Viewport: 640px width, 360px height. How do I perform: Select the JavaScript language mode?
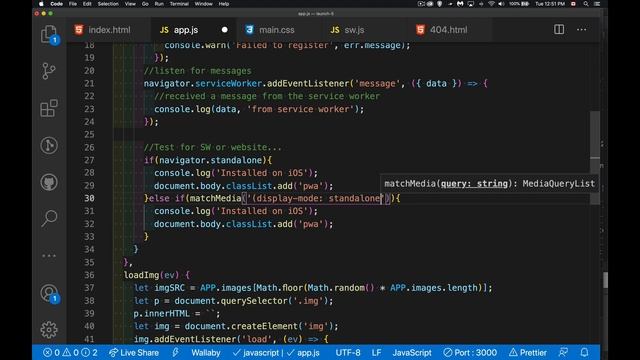coord(412,353)
